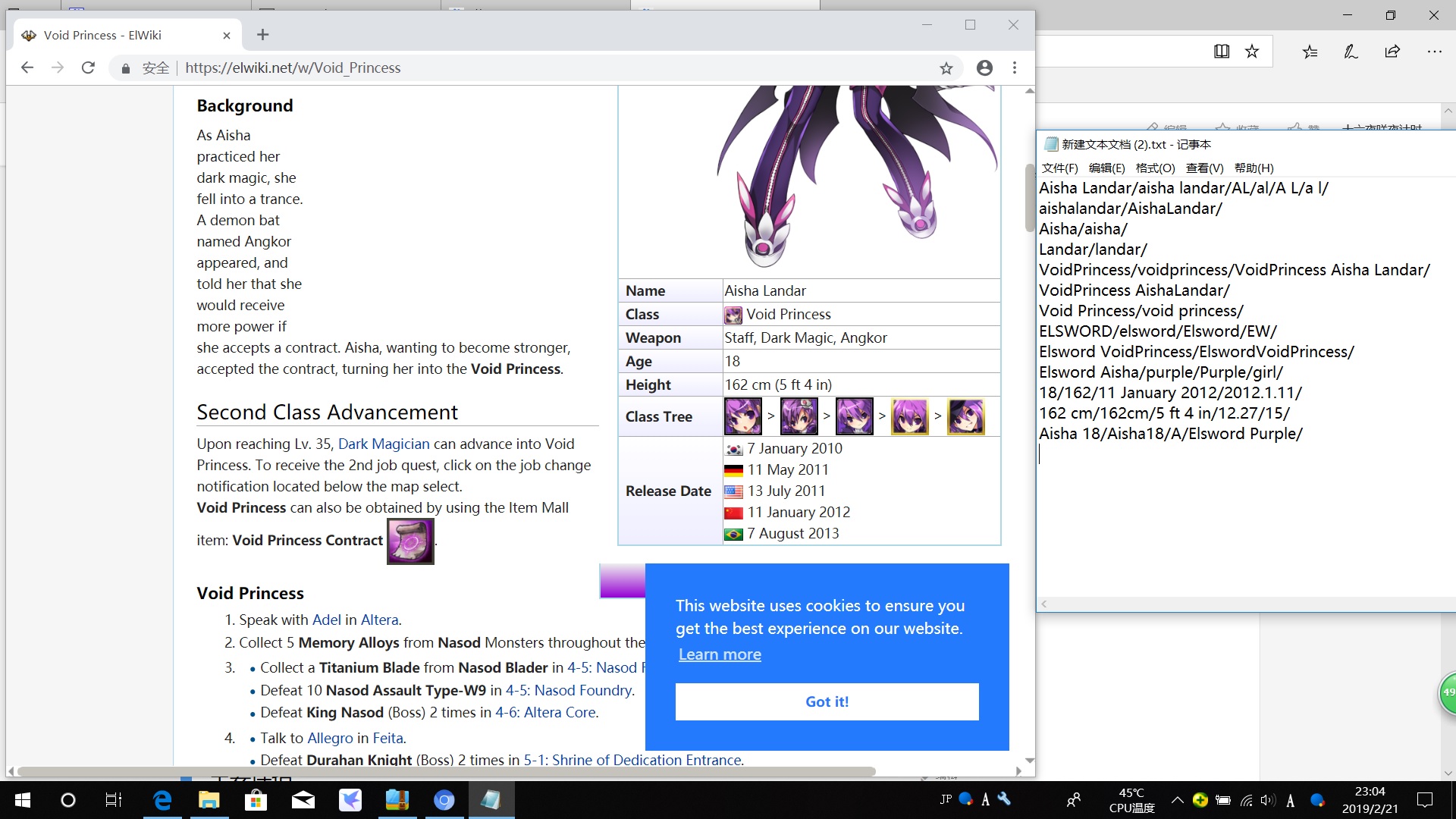
Task: Open Notepad 文件(F) menu
Action: pos(1059,168)
